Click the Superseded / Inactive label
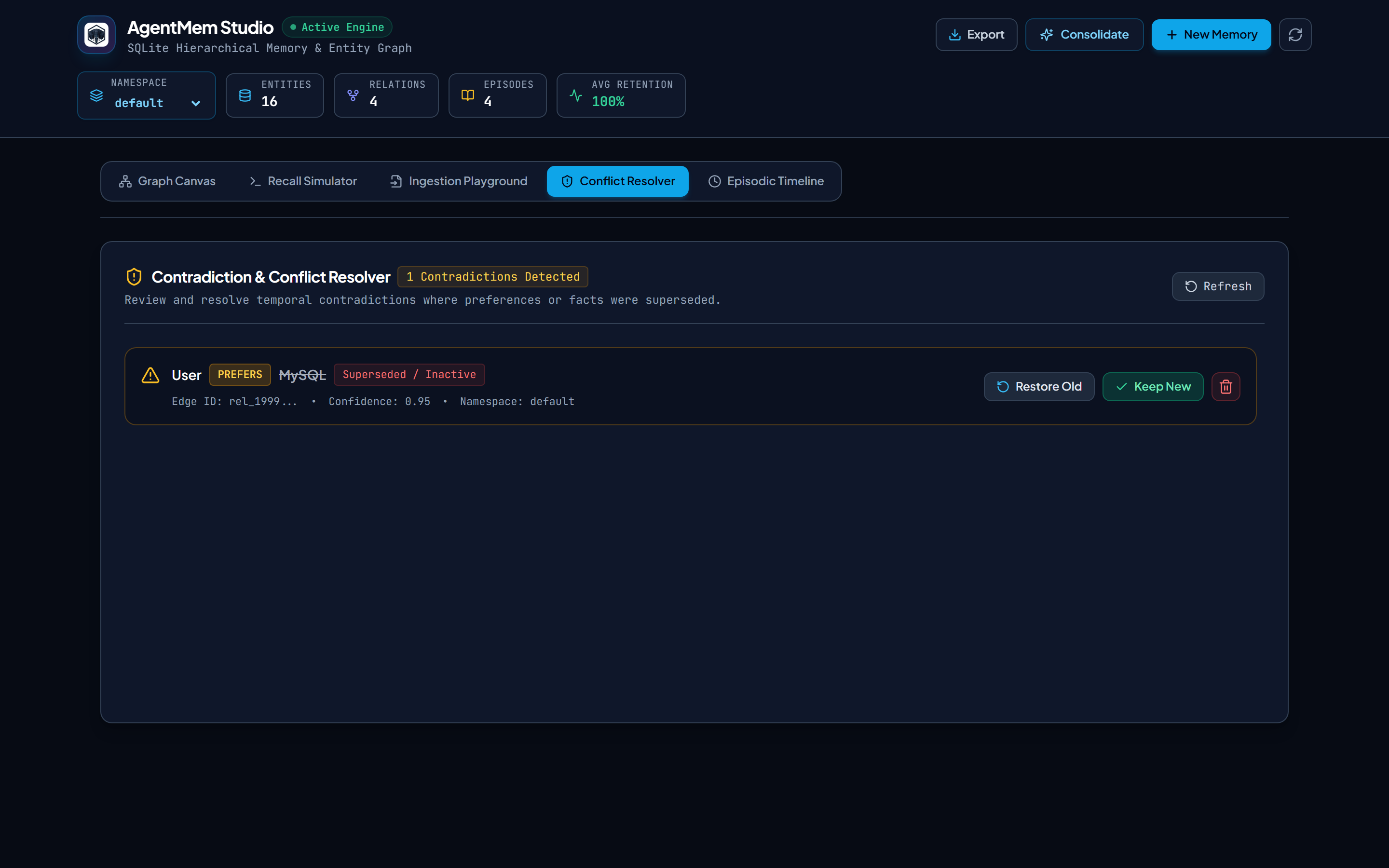This screenshot has height=868, width=1389. click(409, 374)
